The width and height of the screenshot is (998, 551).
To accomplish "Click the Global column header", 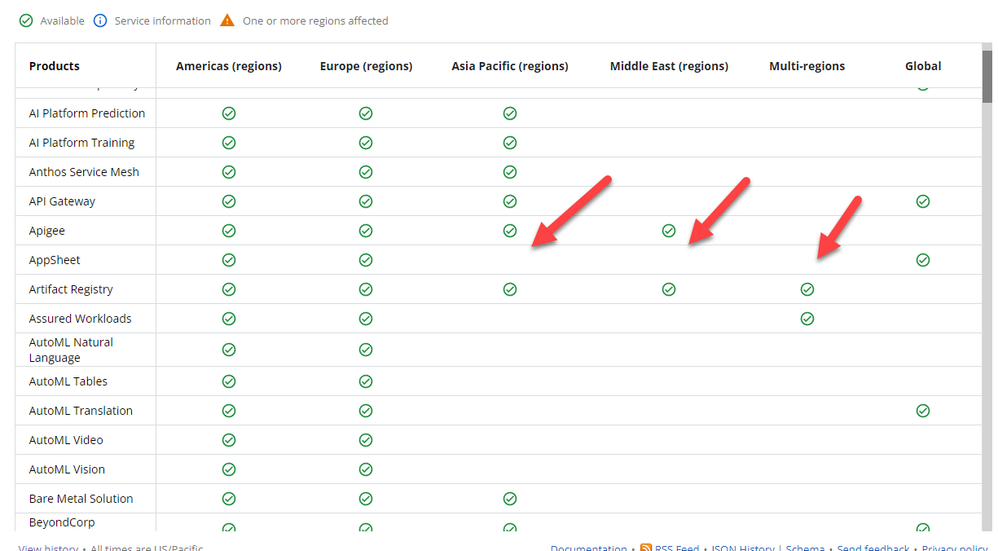I will coord(923,66).
